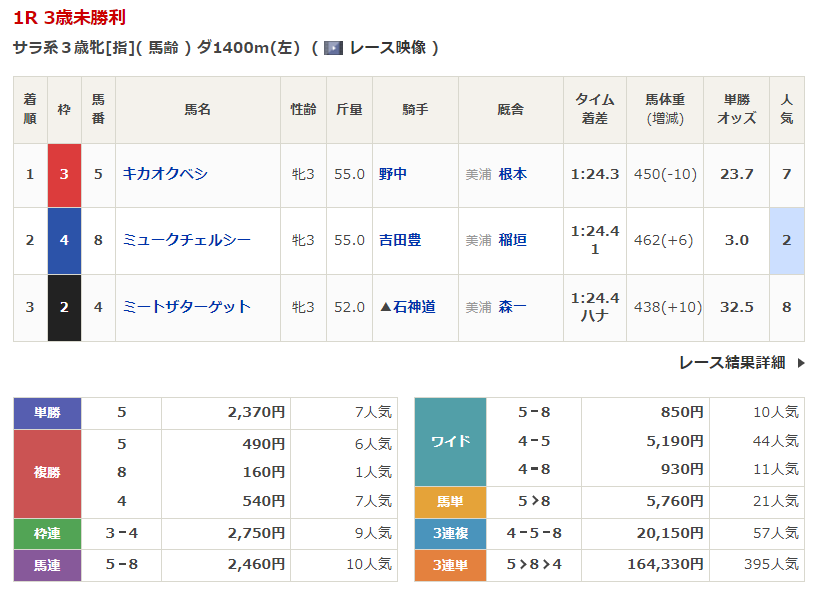
Task: Select the teal ワイド payout label
Action: click(x=450, y=441)
